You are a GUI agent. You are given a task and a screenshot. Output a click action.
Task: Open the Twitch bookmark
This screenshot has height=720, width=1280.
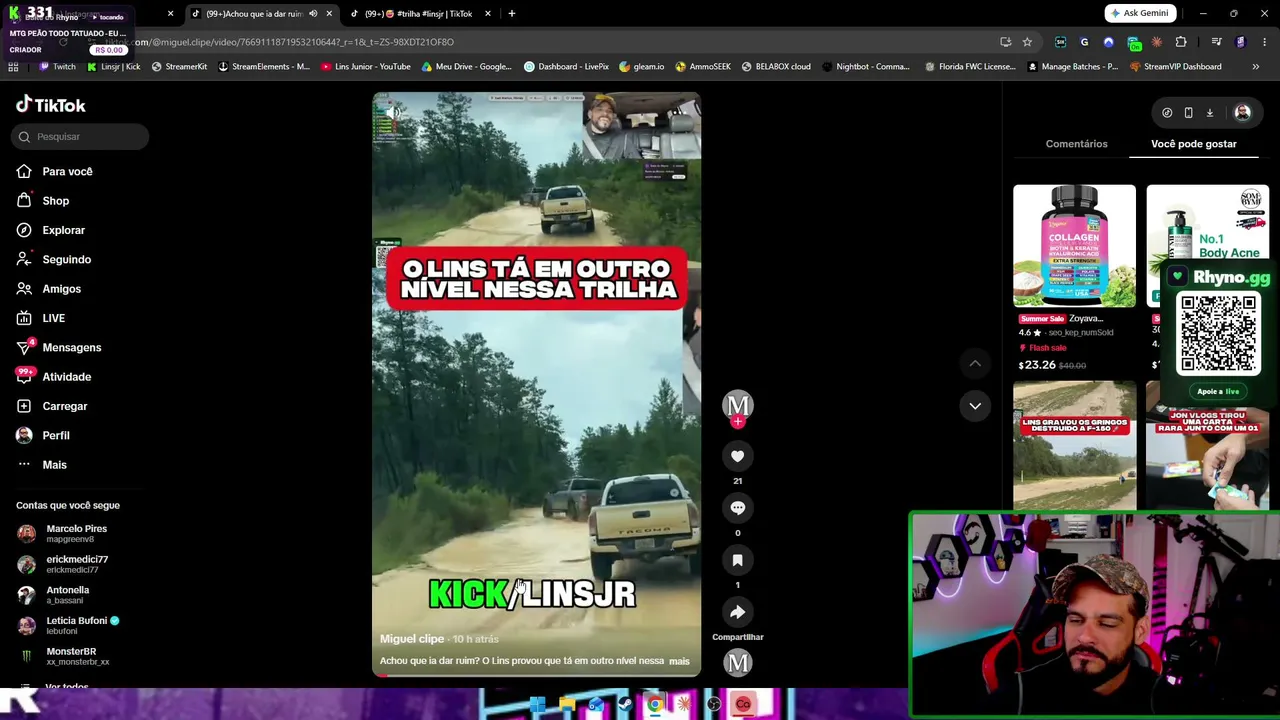pos(57,67)
